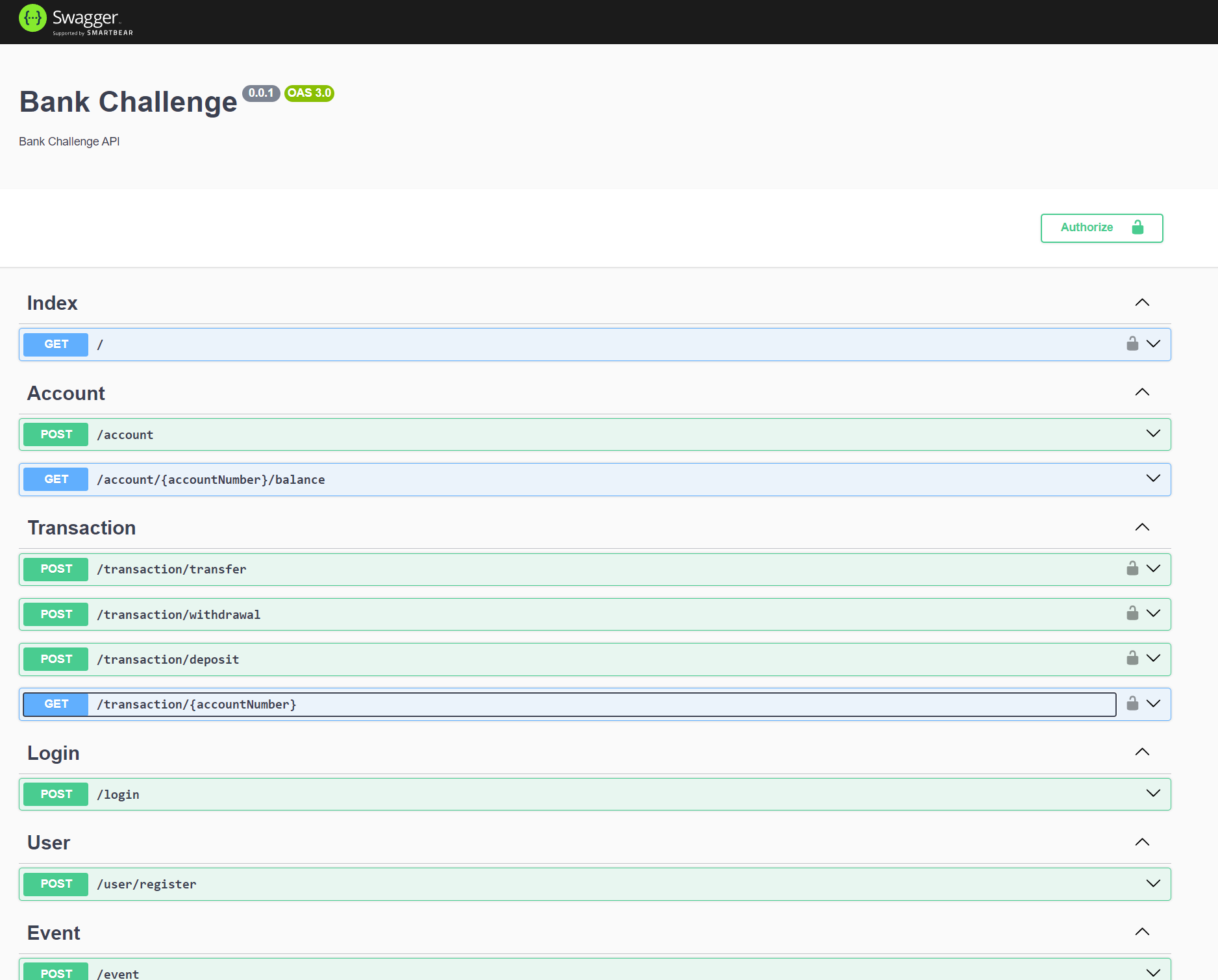This screenshot has height=980, width=1218.
Task: Expand POST /event operation arrow
Action: (1153, 972)
